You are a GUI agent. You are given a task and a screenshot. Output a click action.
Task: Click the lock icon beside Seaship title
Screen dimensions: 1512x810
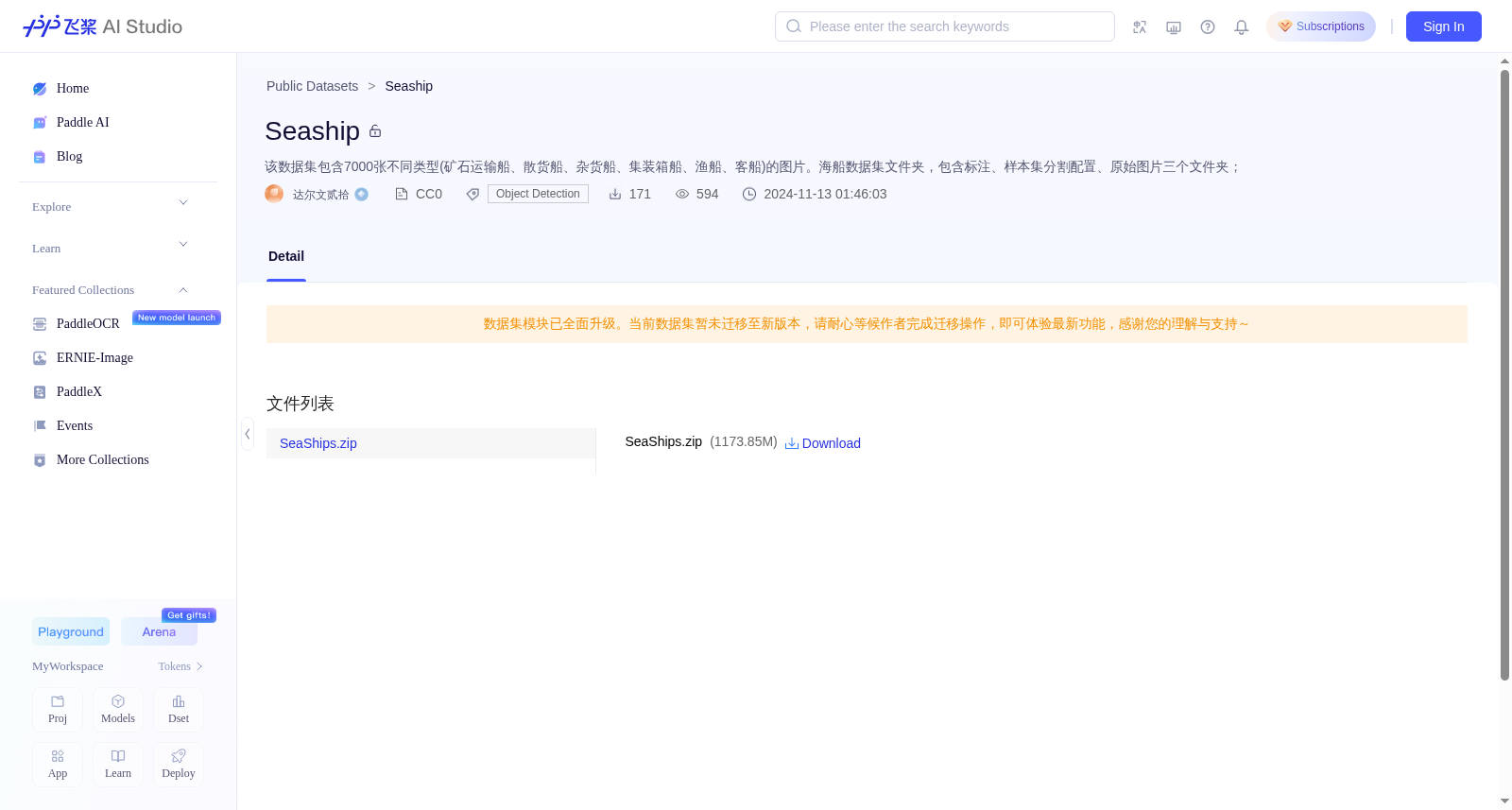tap(375, 131)
